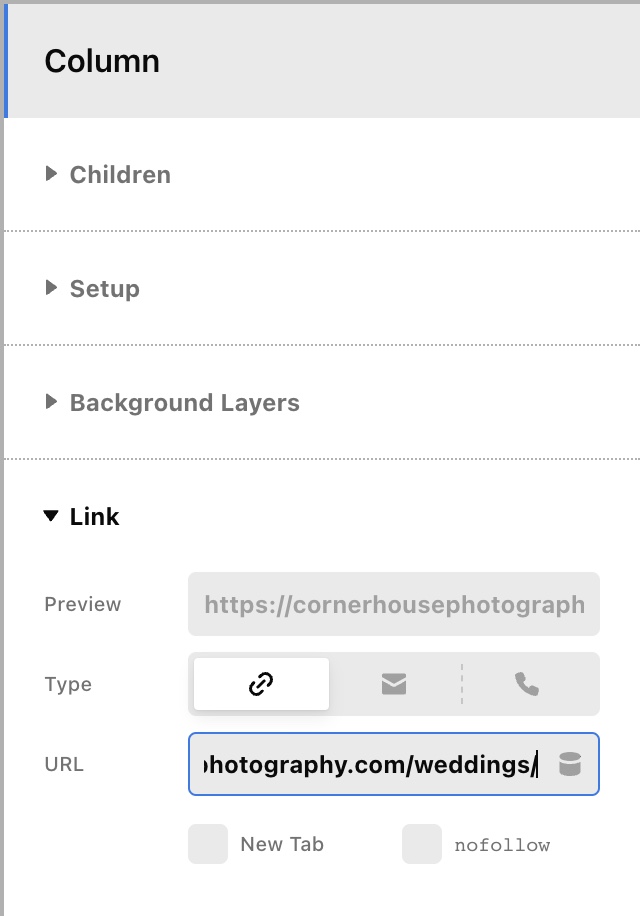Click the Background Layers heading
Image resolution: width=640 pixels, height=916 pixels.
185,403
